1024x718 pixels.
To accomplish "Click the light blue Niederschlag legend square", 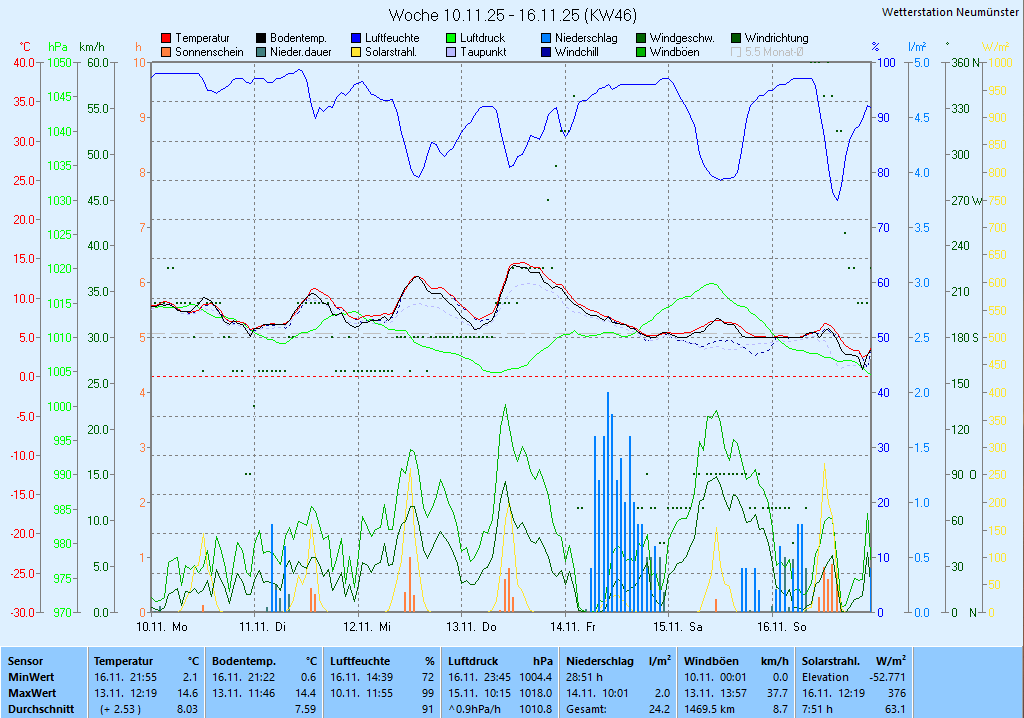I will (x=546, y=38).
